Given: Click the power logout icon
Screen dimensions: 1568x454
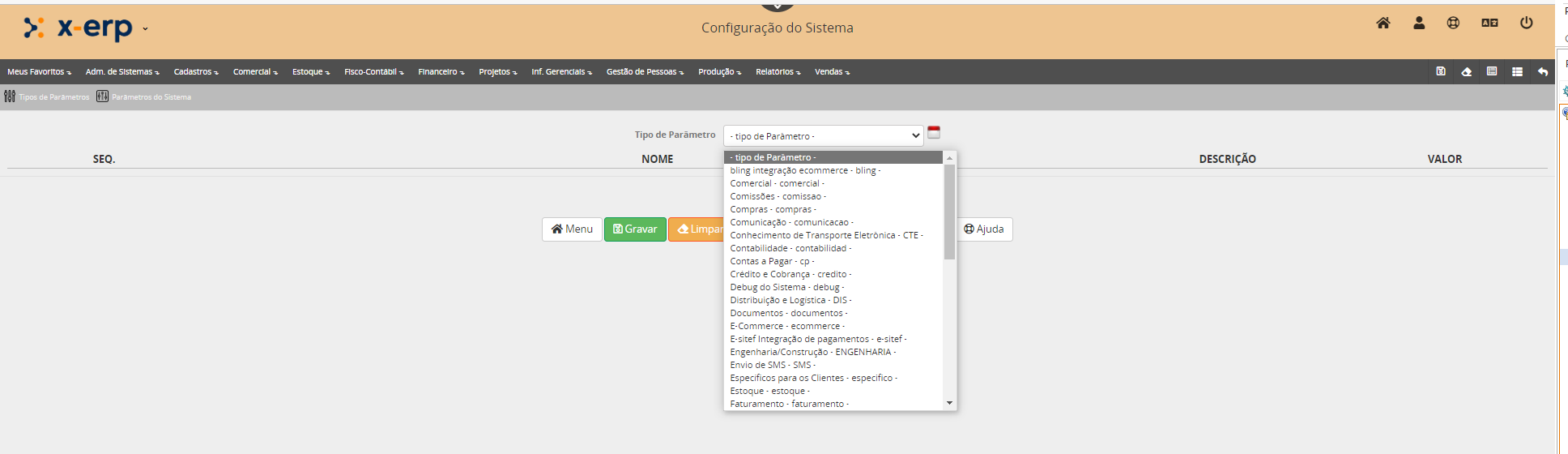Looking at the screenshot, I should (x=1526, y=24).
